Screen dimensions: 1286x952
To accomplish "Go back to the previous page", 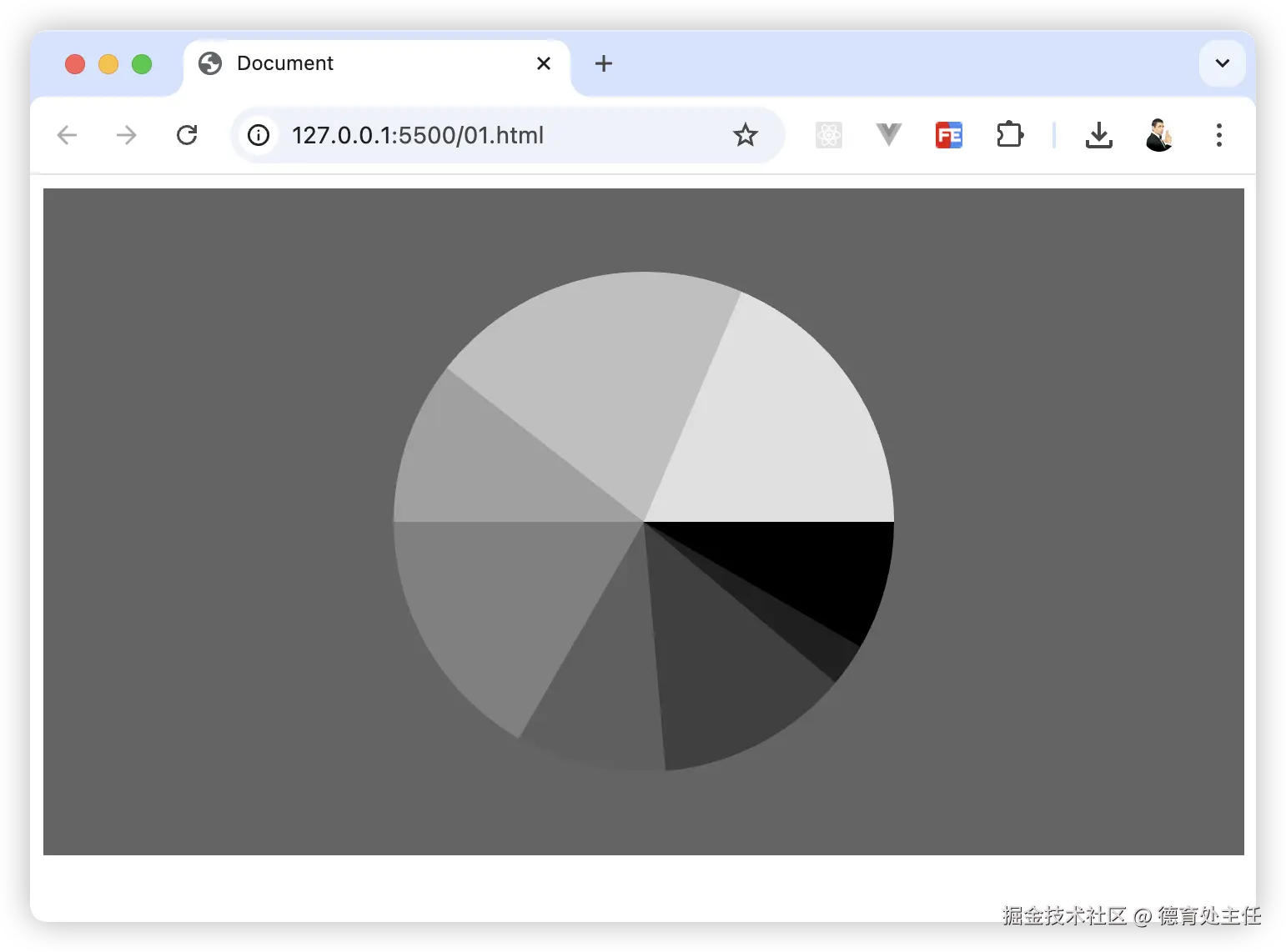I will point(67,135).
